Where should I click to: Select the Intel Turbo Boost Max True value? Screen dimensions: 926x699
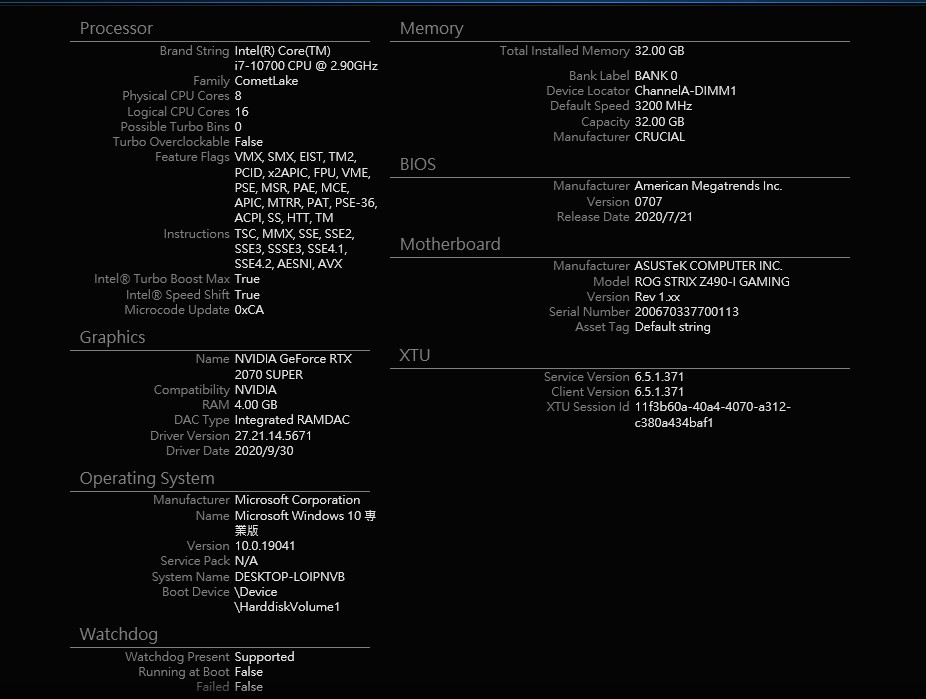[x=247, y=279]
